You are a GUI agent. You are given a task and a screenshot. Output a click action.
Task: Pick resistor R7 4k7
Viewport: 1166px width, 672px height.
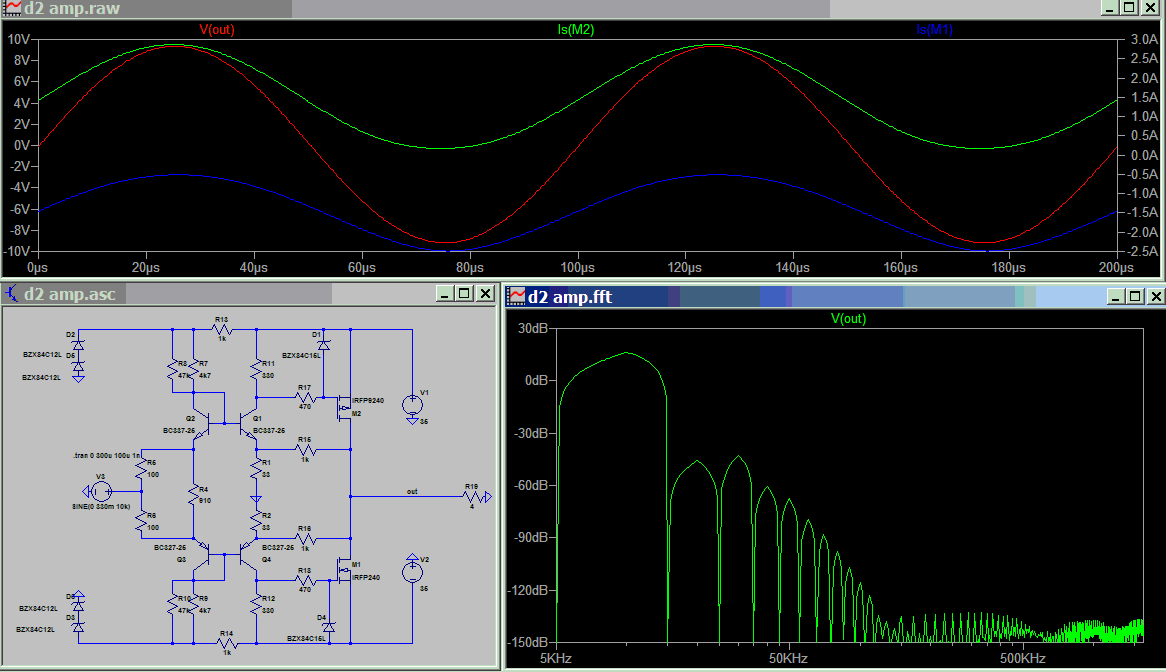click(193, 369)
